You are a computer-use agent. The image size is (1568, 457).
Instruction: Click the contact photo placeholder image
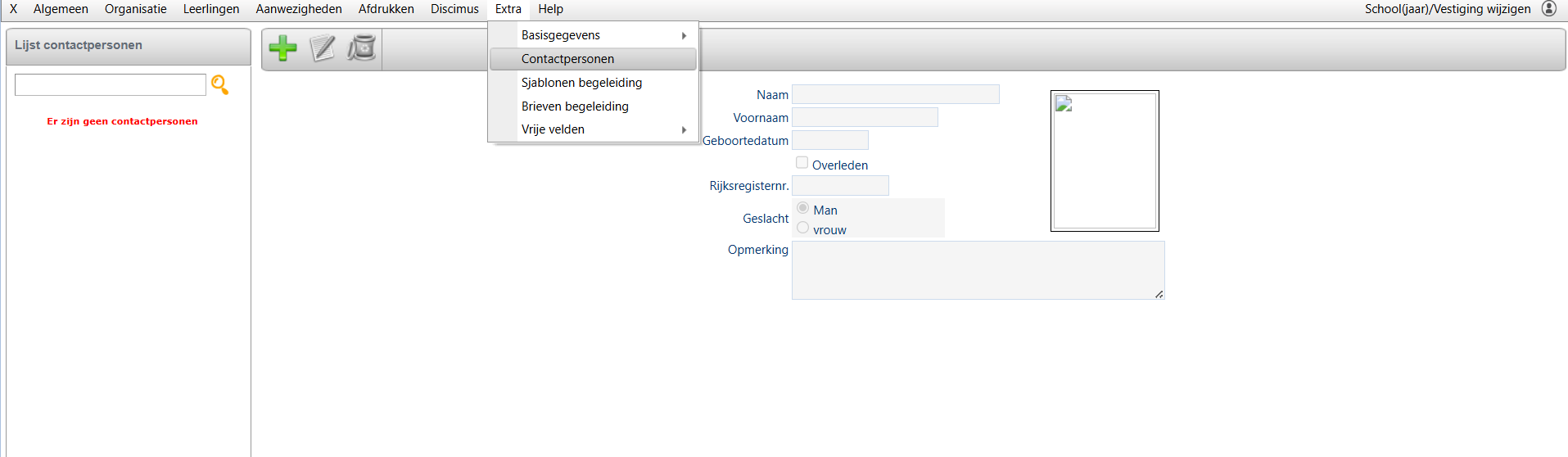click(1105, 161)
